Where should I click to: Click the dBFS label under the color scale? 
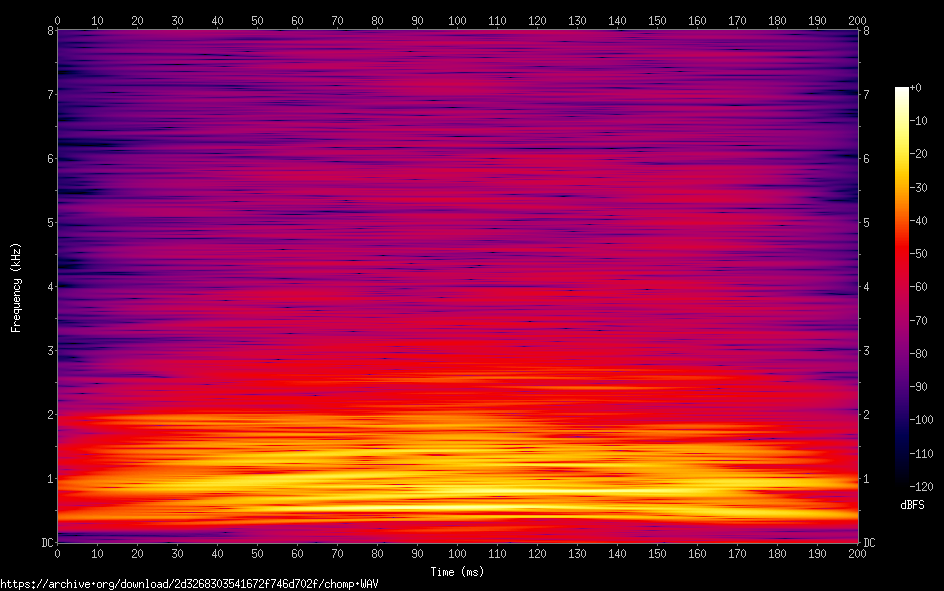tap(915, 506)
